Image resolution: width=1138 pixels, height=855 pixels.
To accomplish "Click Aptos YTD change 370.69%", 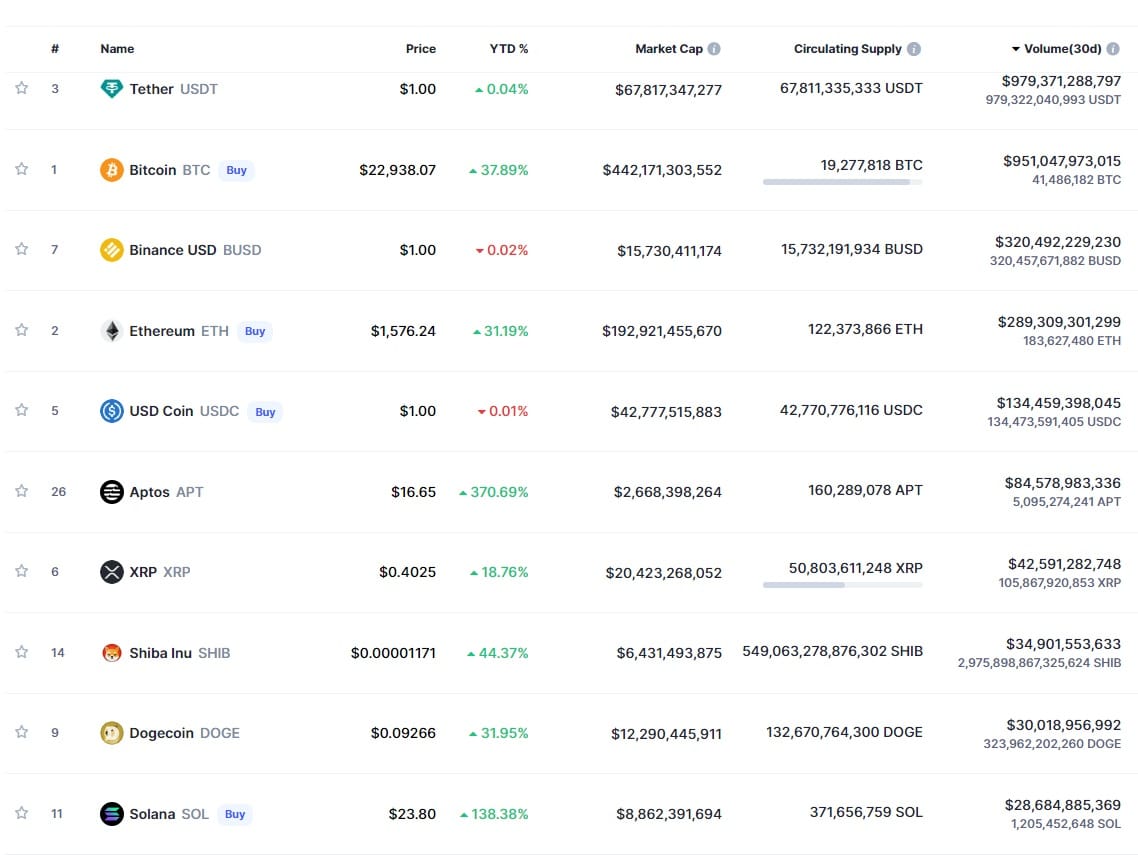I will pyautogui.click(x=494, y=492).
